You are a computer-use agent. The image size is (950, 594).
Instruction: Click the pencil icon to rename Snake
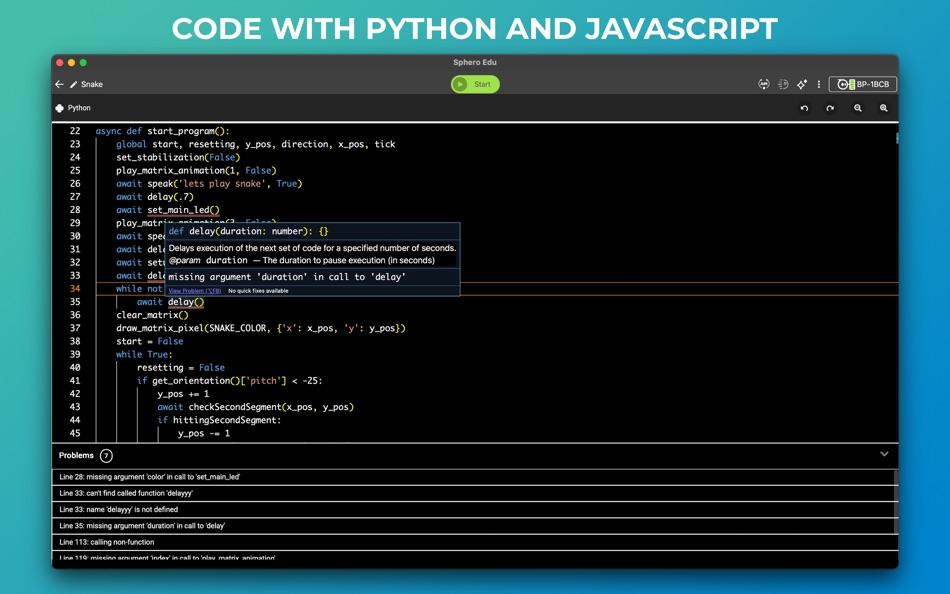click(x=74, y=84)
